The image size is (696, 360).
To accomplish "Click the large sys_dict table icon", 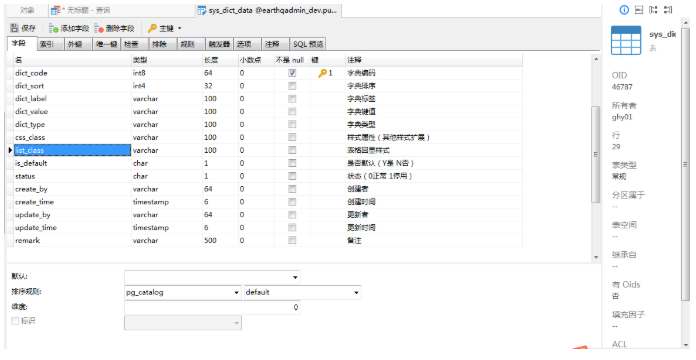I will [x=626, y=40].
